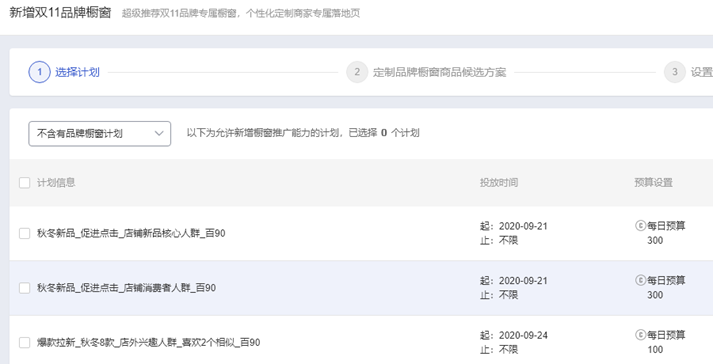Click the daily budget icon for the first plan
Screen dimensions: 713x364
click(641, 226)
